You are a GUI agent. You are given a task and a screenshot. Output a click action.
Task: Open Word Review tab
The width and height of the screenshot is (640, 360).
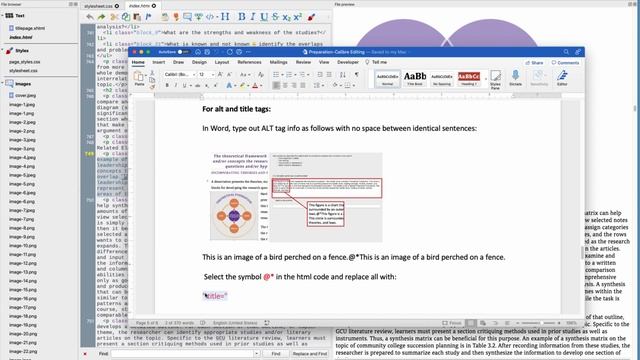(303, 62)
